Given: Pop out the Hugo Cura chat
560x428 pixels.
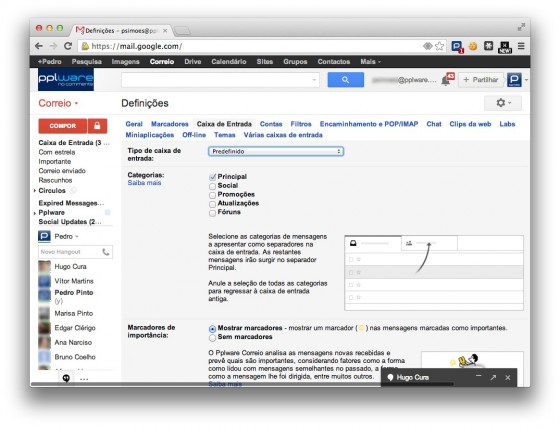Looking at the screenshot, I should click(493, 377).
